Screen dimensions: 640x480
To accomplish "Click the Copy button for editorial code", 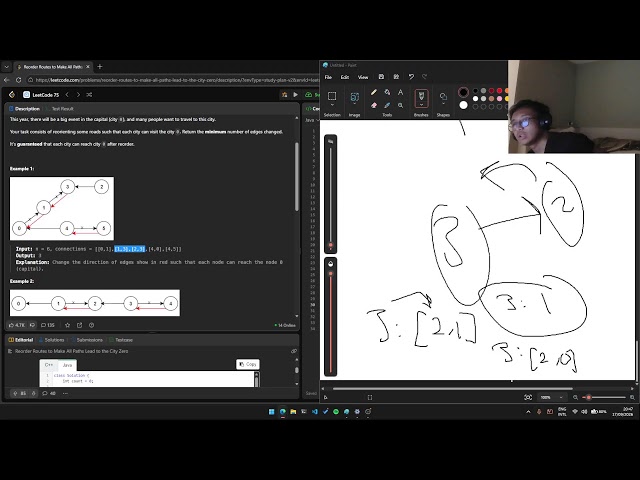I will pyautogui.click(x=248, y=364).
